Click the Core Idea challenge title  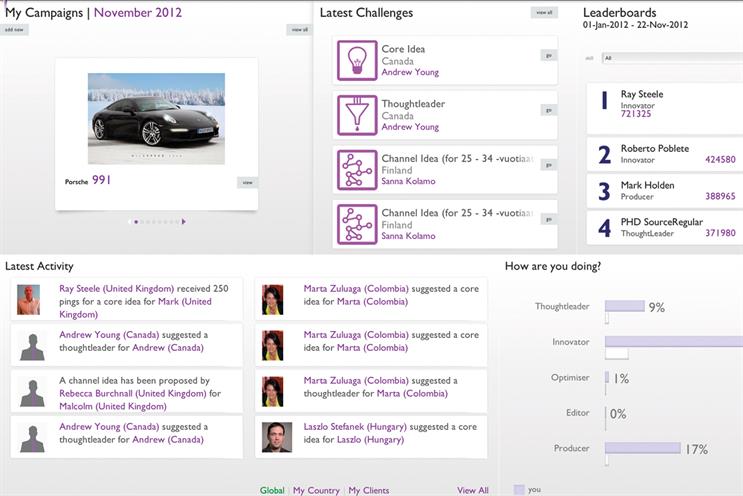click(x=403, y=49)
